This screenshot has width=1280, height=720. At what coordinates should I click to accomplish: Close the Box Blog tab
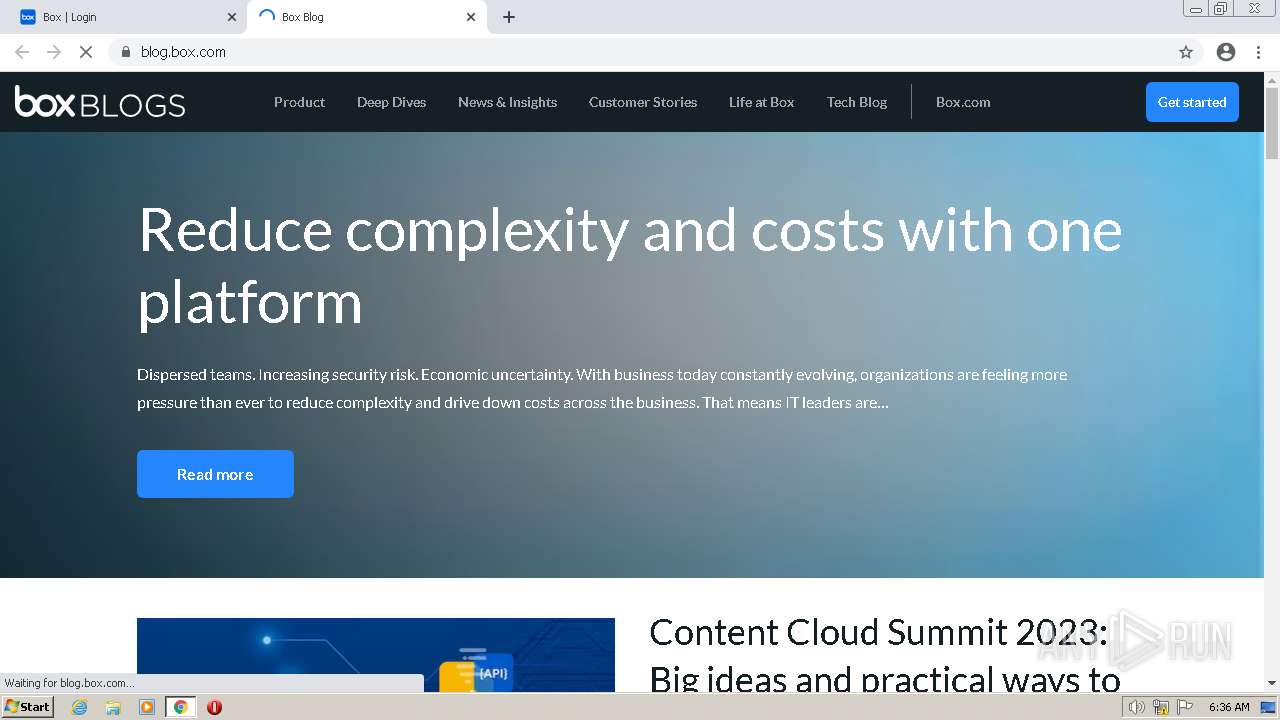pyautogui.click(x=471, y=17)
